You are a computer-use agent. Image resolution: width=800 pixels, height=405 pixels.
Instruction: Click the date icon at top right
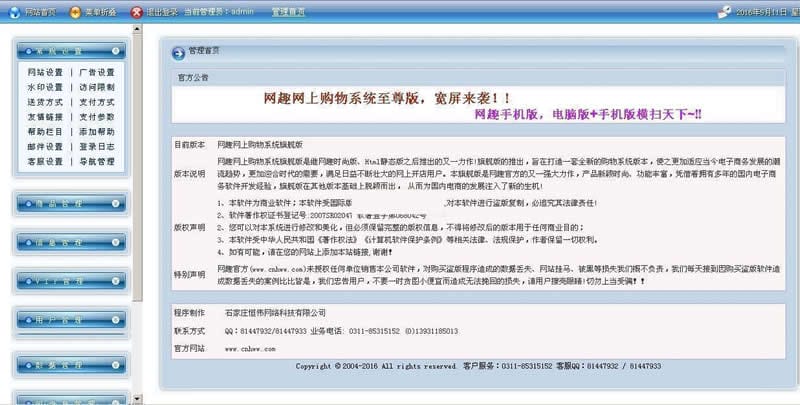tap(724, 12)
